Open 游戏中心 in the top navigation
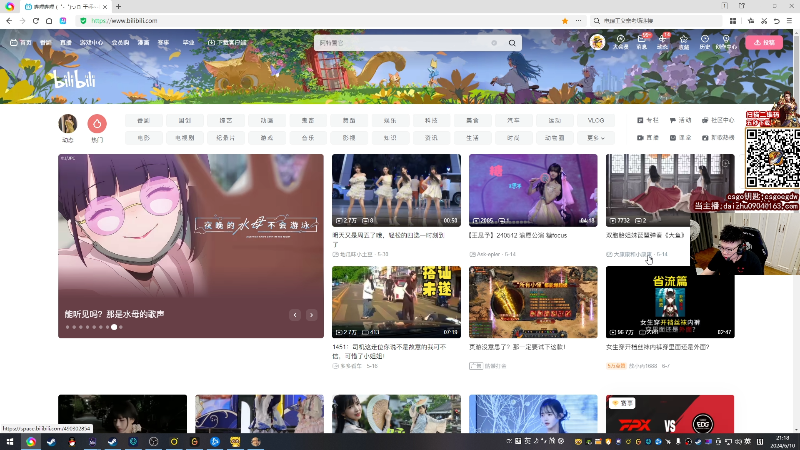Screen dimensions: 800x450 [91, 43]
